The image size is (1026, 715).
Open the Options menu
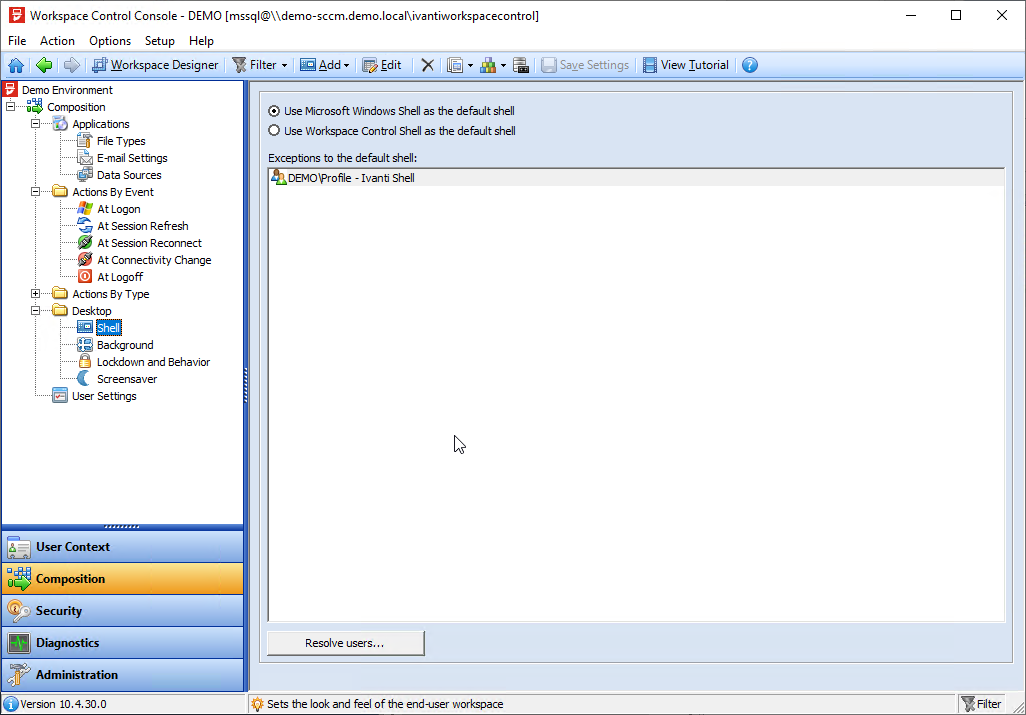(110, 41)
